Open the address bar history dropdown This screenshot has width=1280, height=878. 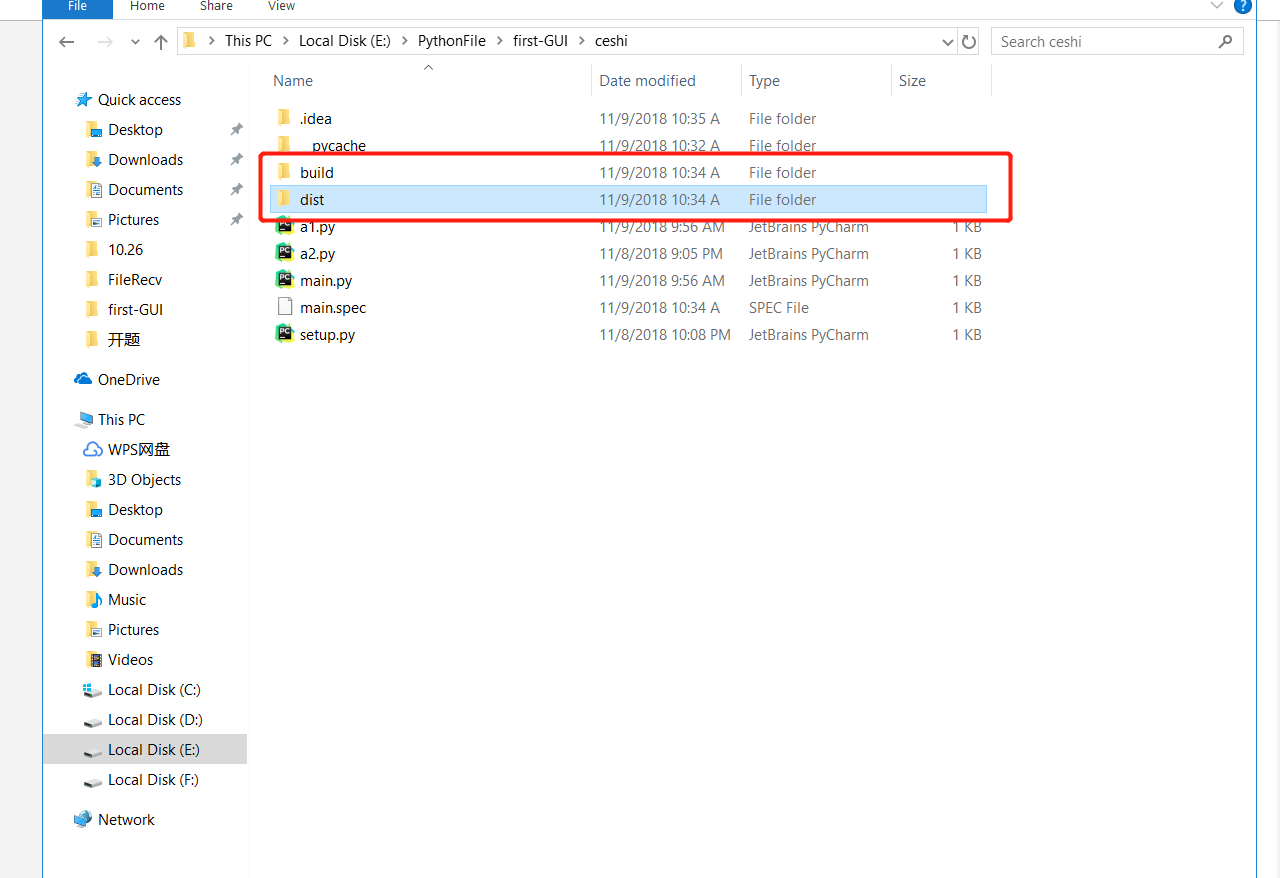[946, 42]
